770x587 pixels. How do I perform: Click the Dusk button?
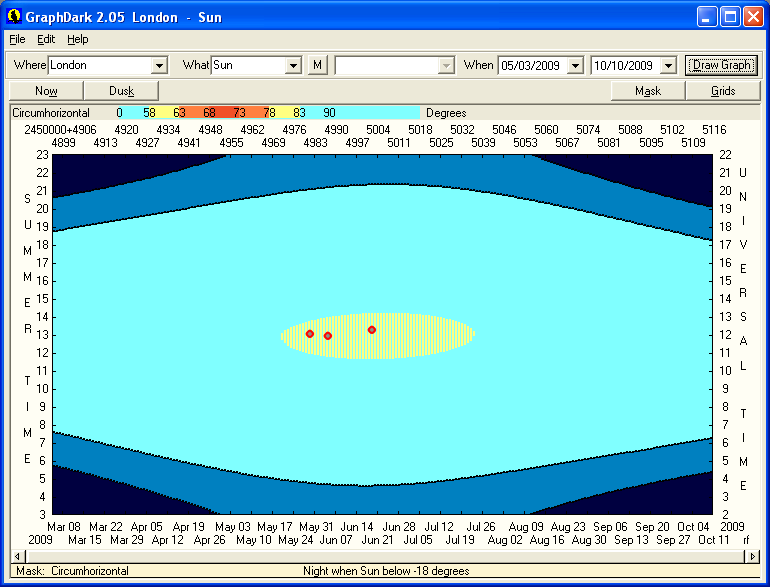(121, 91)
